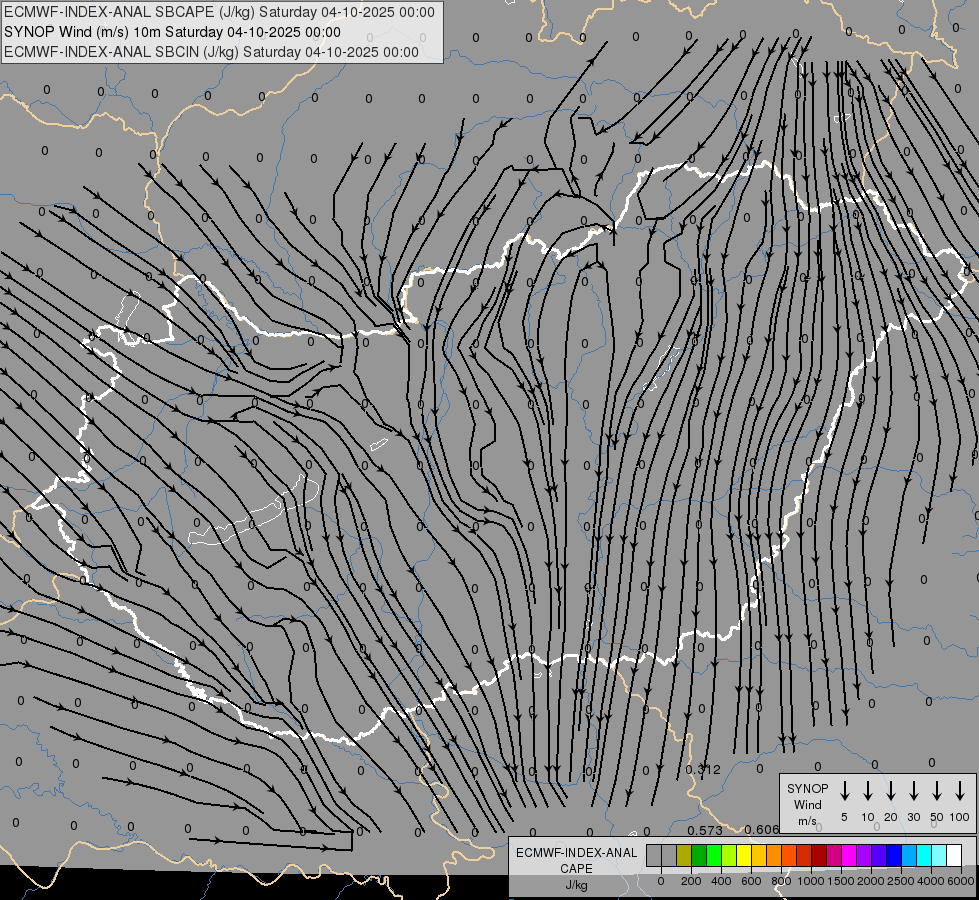This screenshot has height=900, width=979.
Task: Select the 20 m/s wind arrow symbol
Action: point(891,791)
